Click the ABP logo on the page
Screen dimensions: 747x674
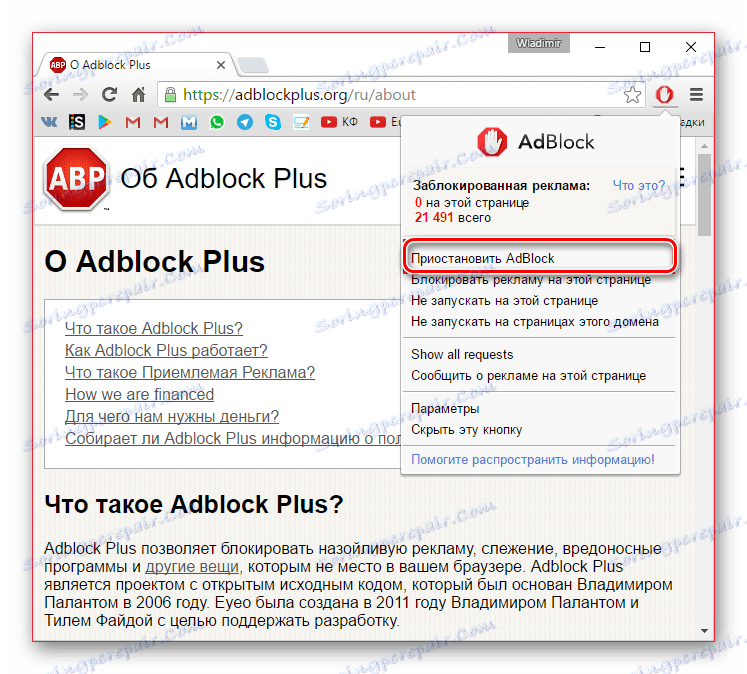76,179
